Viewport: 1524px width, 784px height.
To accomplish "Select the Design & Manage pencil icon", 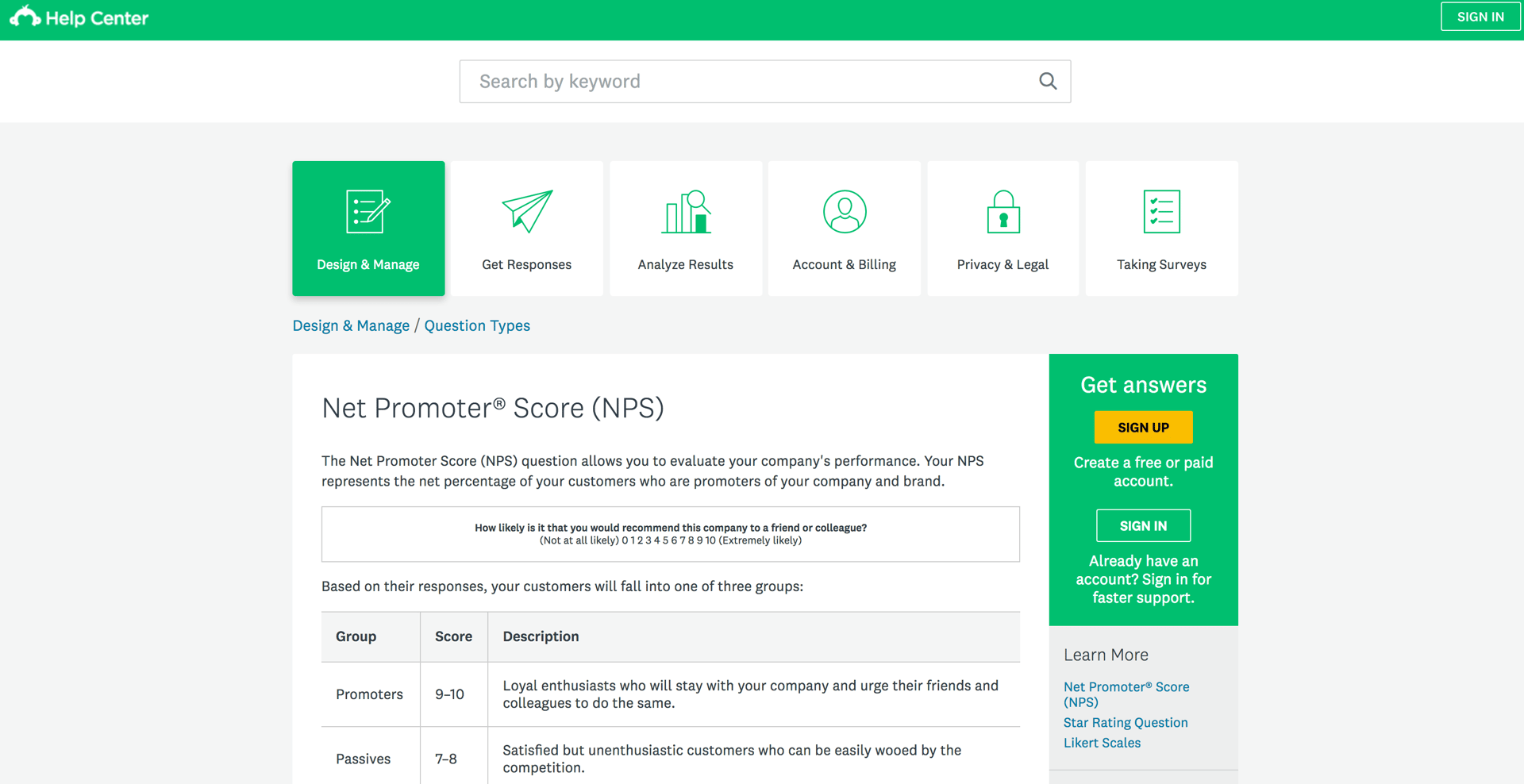I will (368, 211).
